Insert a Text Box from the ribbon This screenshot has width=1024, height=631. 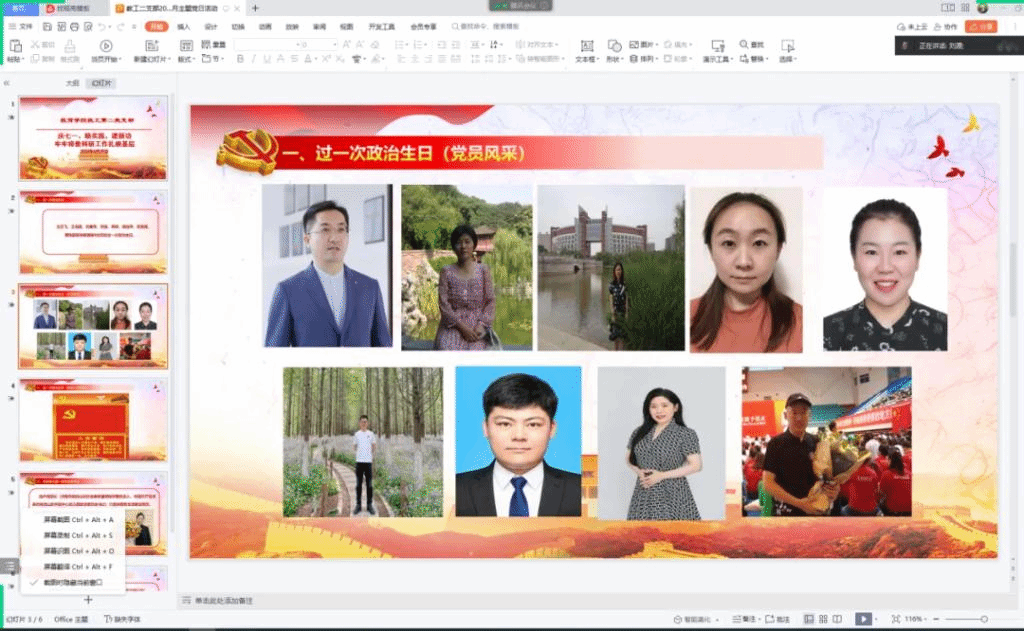(586, 46)
